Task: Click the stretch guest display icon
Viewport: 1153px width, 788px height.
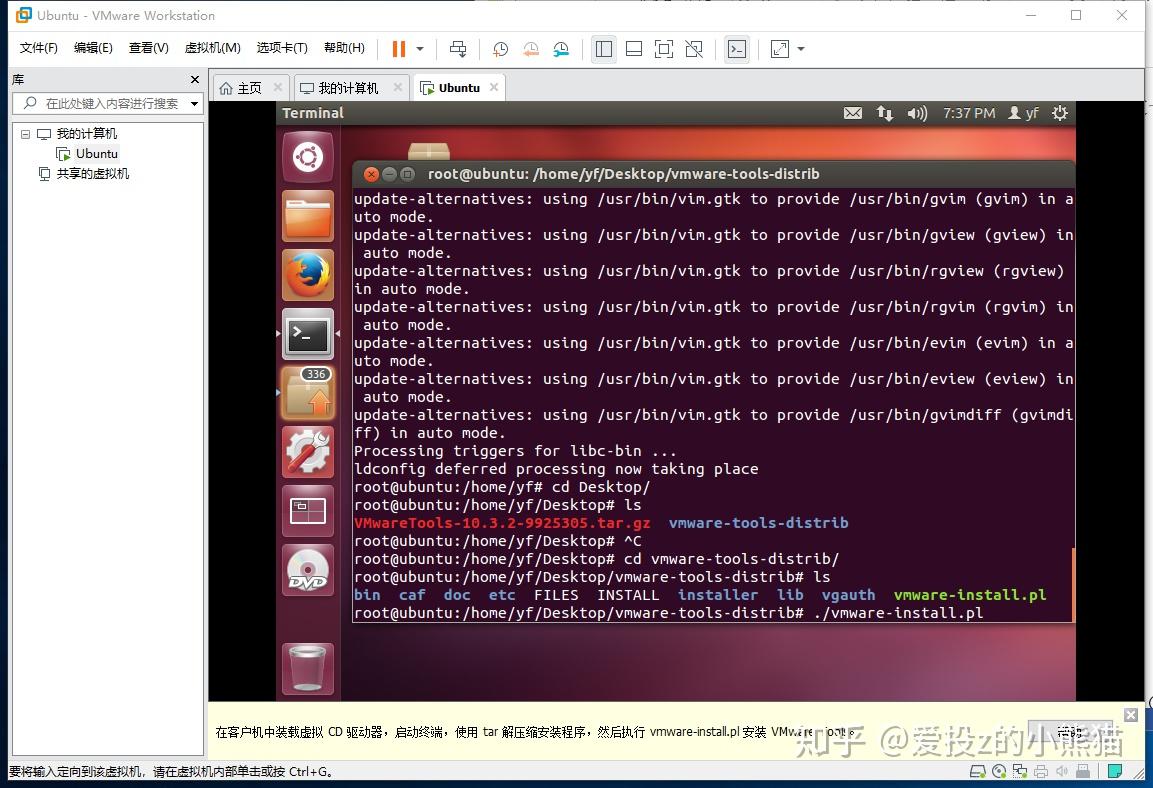Action: (x=779, y=49)
